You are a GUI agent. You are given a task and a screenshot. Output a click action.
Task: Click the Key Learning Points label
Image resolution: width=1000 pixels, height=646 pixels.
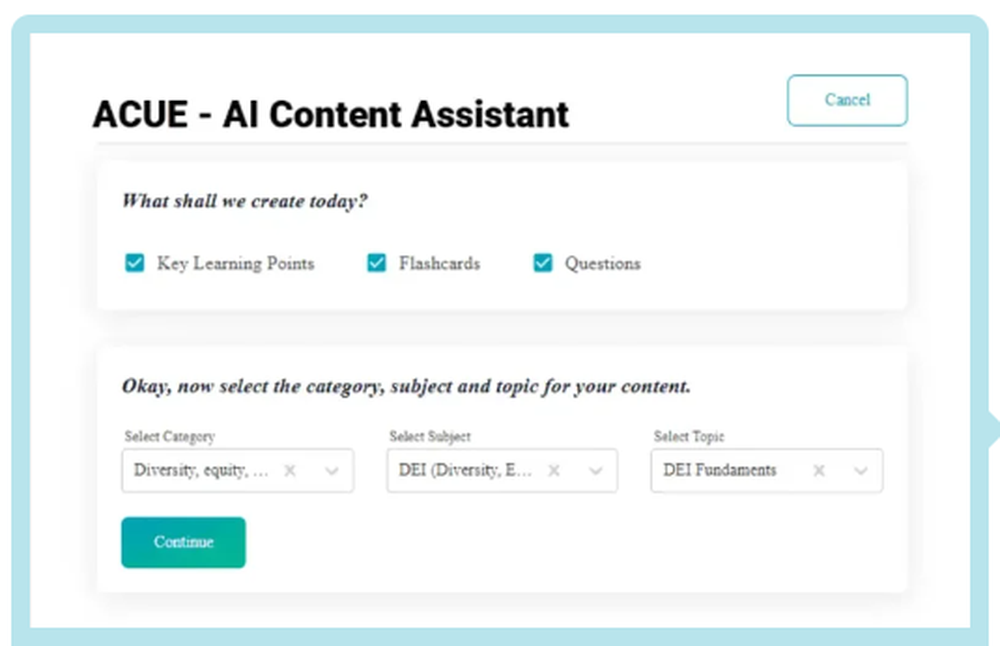pyautogui.click(x=236, y=263)
